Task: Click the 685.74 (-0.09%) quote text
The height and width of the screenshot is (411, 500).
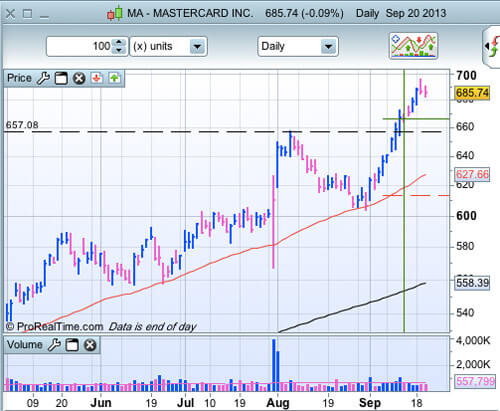Action: click(304, 13)
